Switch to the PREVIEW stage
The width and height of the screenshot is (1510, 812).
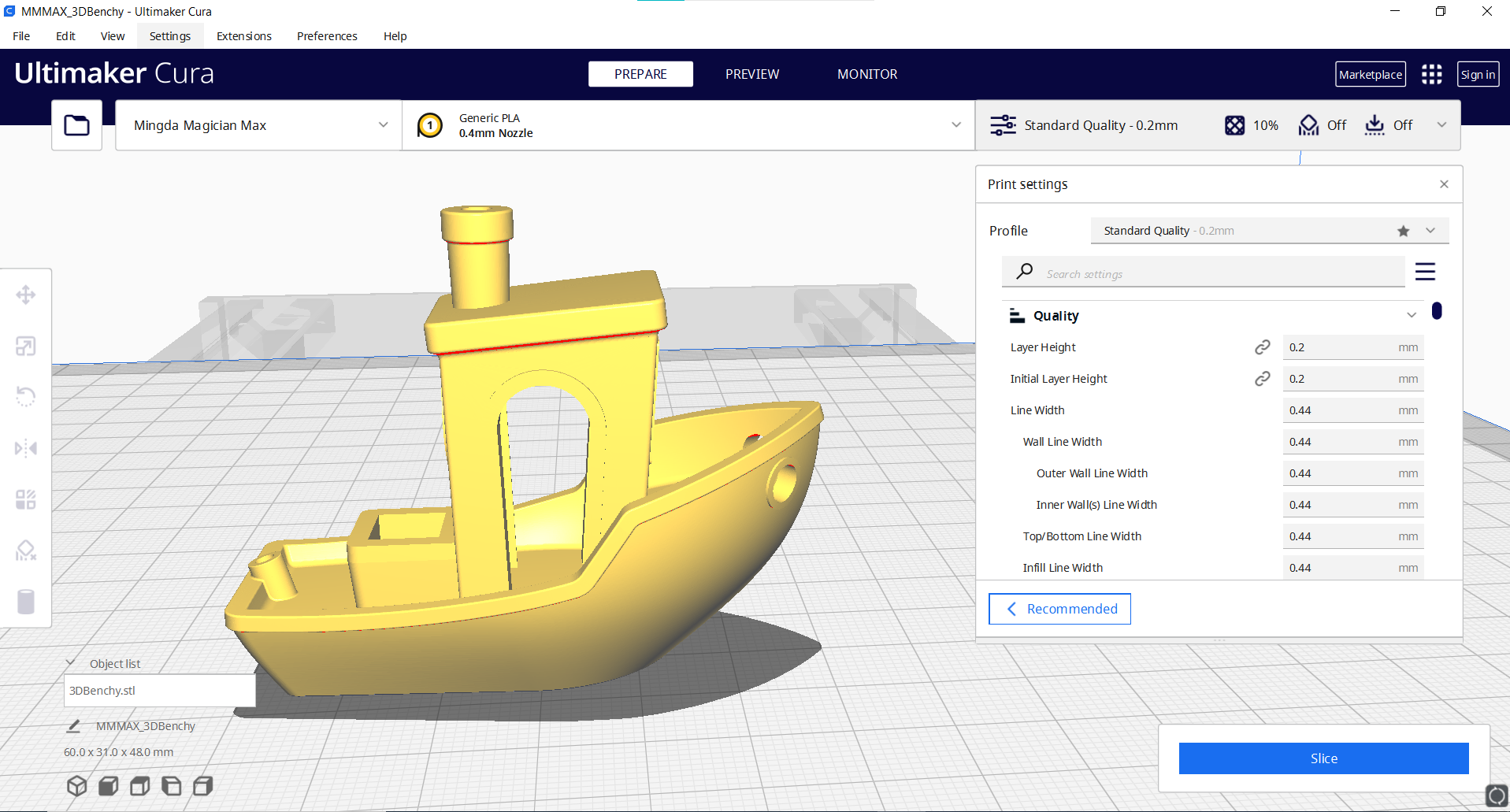click(752, 74)
